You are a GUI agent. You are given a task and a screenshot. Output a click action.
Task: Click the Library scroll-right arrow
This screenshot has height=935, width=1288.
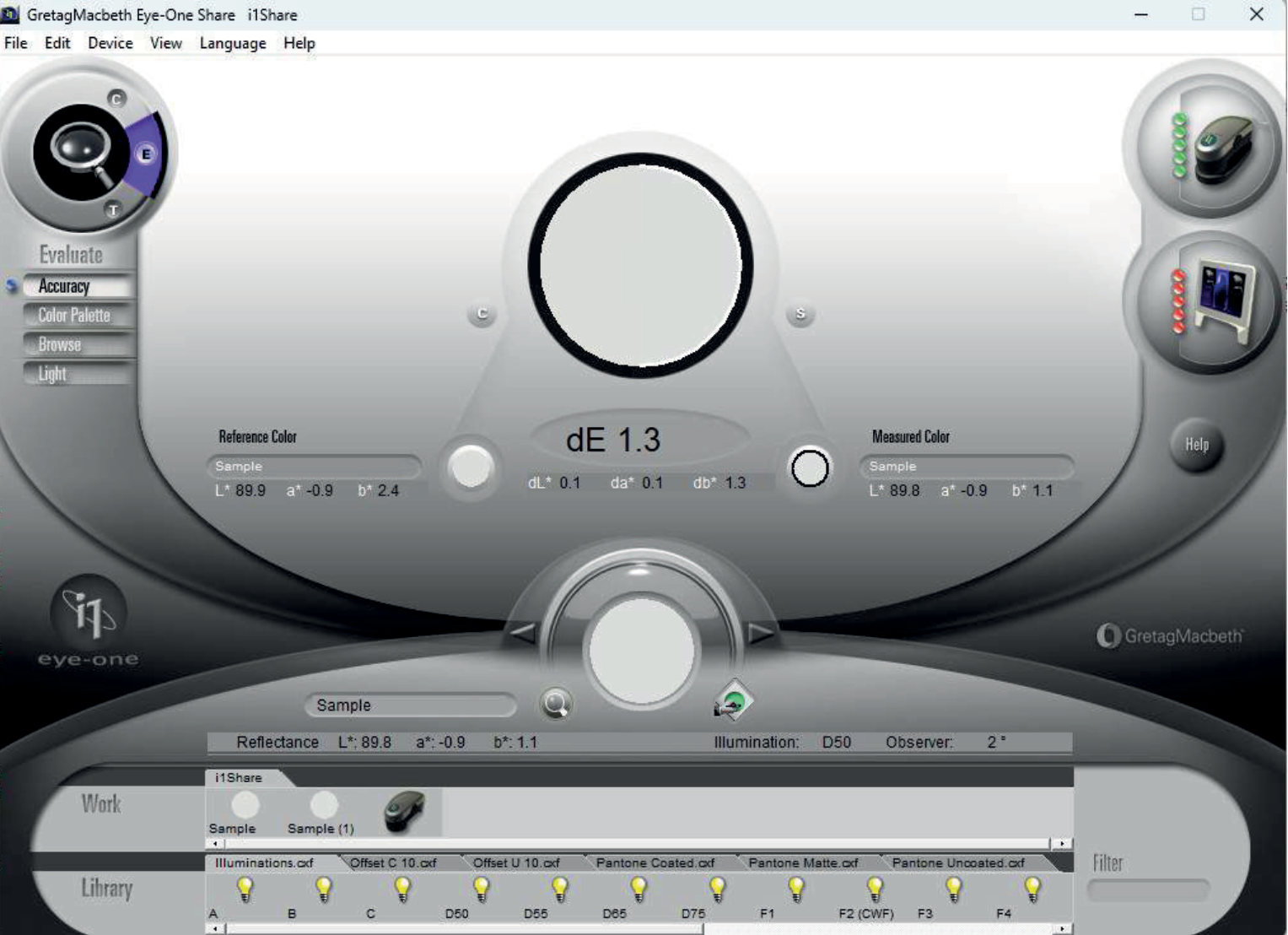1062,929
